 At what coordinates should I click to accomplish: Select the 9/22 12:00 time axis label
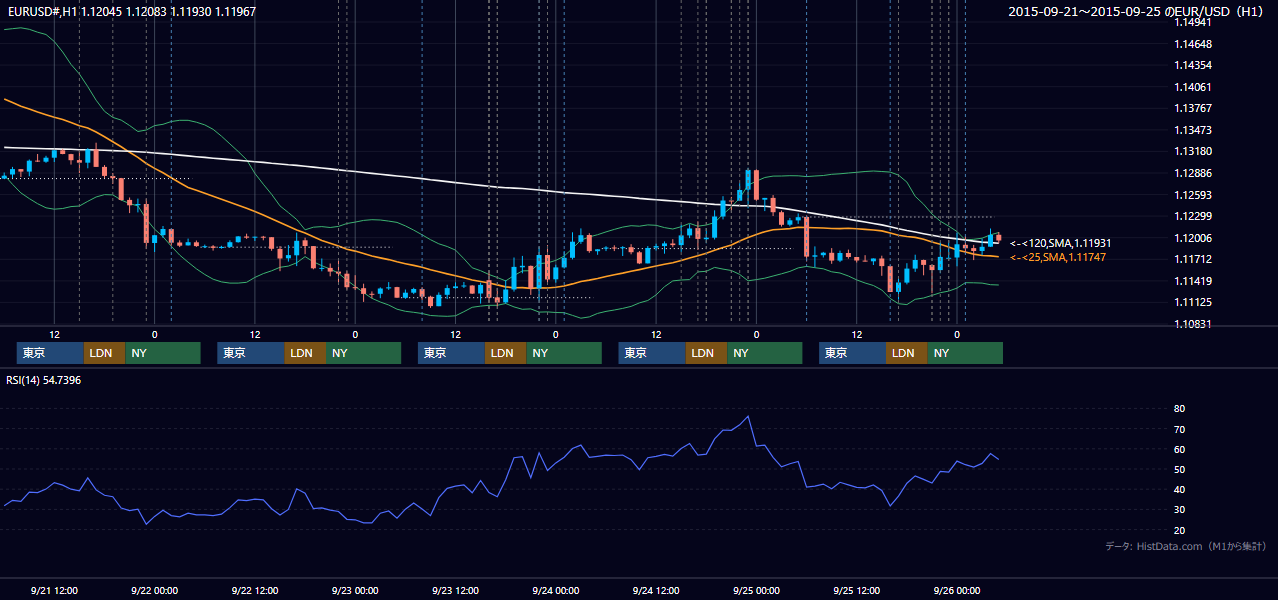tap(254, 590)
